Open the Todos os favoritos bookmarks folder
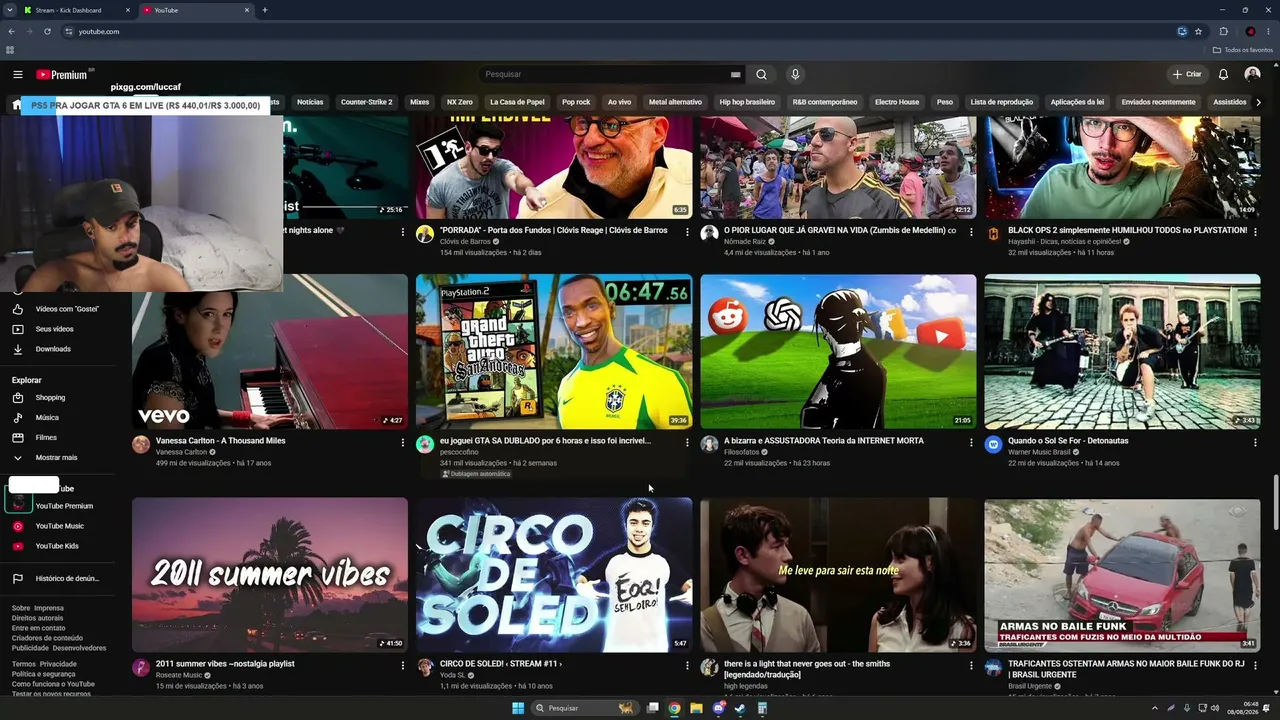 [x=1243, y=50]
